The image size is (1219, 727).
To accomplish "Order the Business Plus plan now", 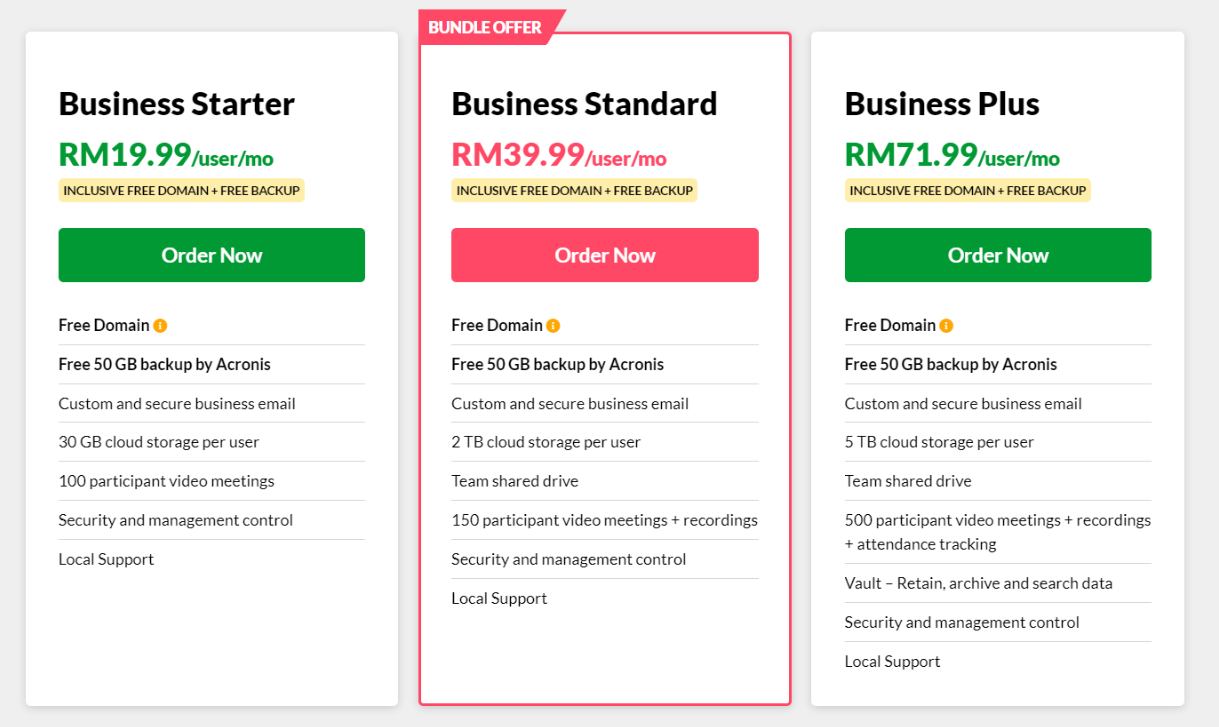I will click(998, 255).
